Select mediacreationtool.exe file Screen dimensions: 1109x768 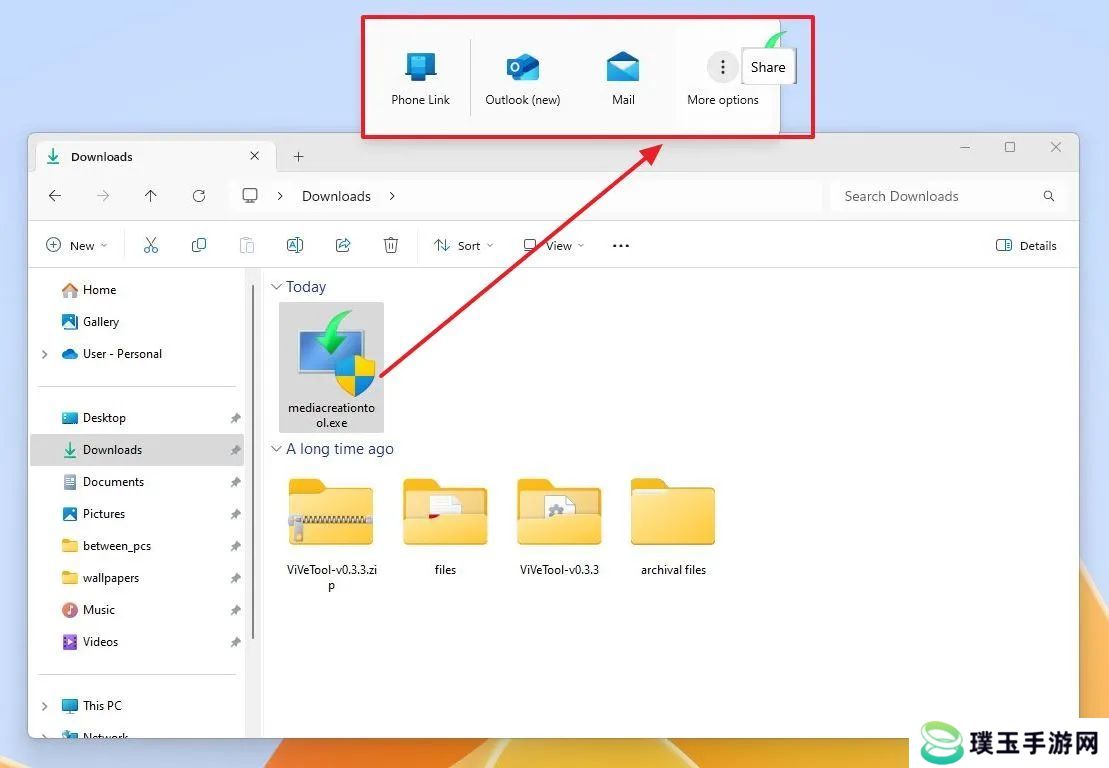pos(332,367)
